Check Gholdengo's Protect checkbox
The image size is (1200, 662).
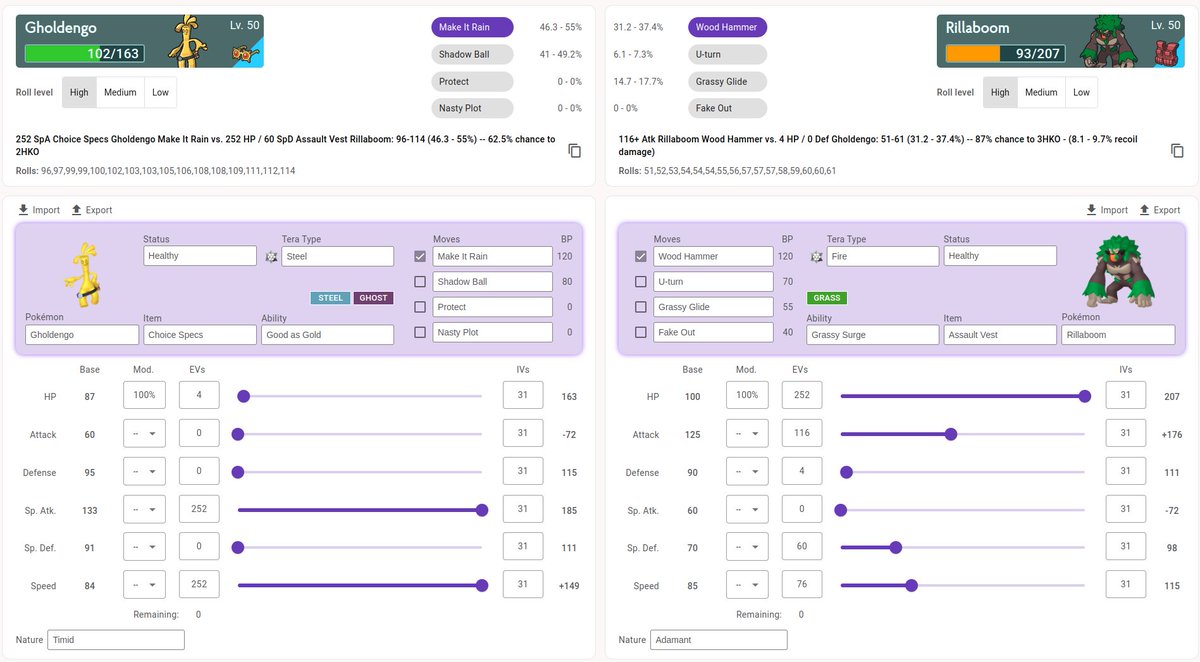click(420, 307)
